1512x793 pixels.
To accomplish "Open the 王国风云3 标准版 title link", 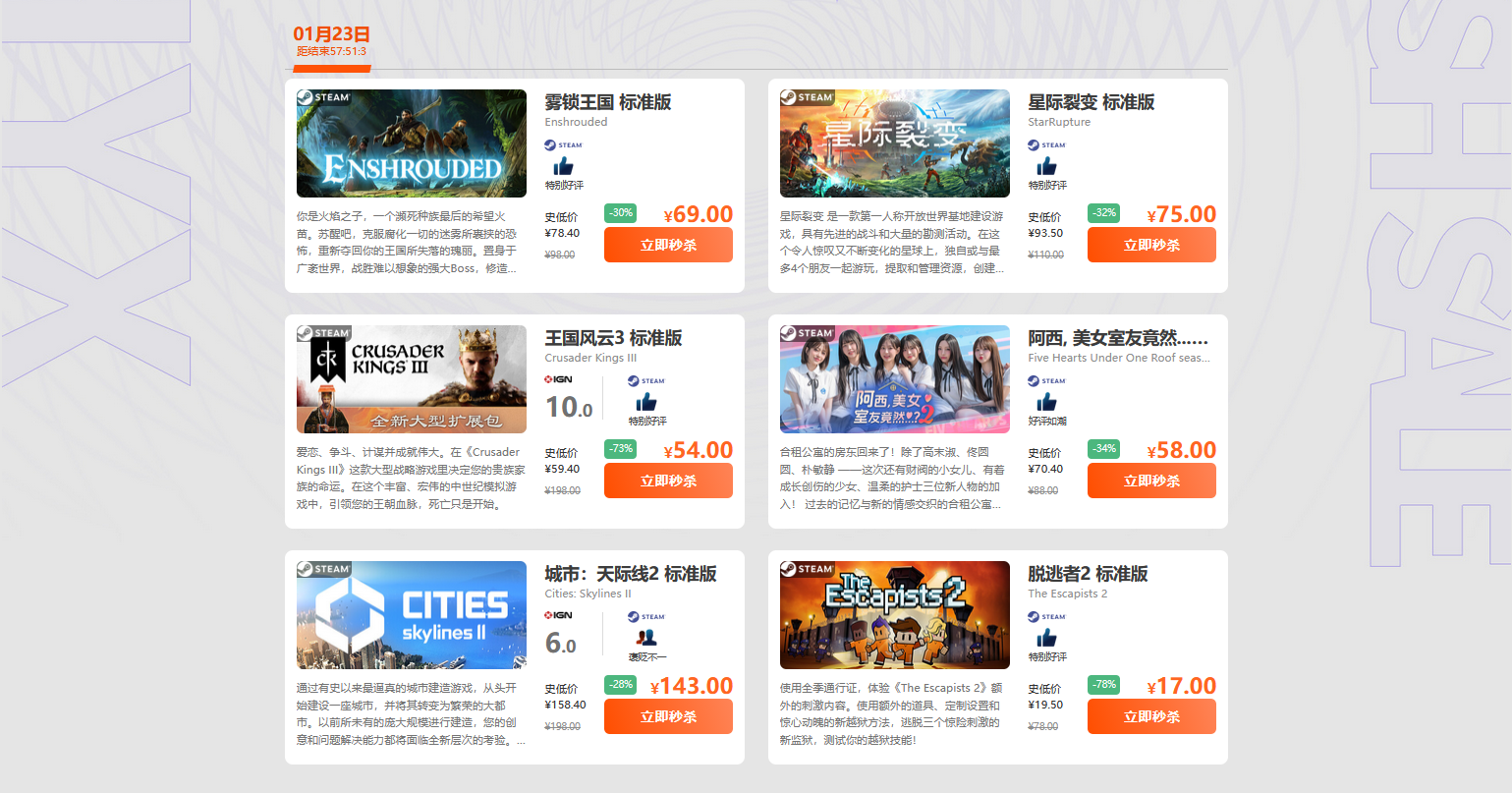I will (x=613, y=338).
